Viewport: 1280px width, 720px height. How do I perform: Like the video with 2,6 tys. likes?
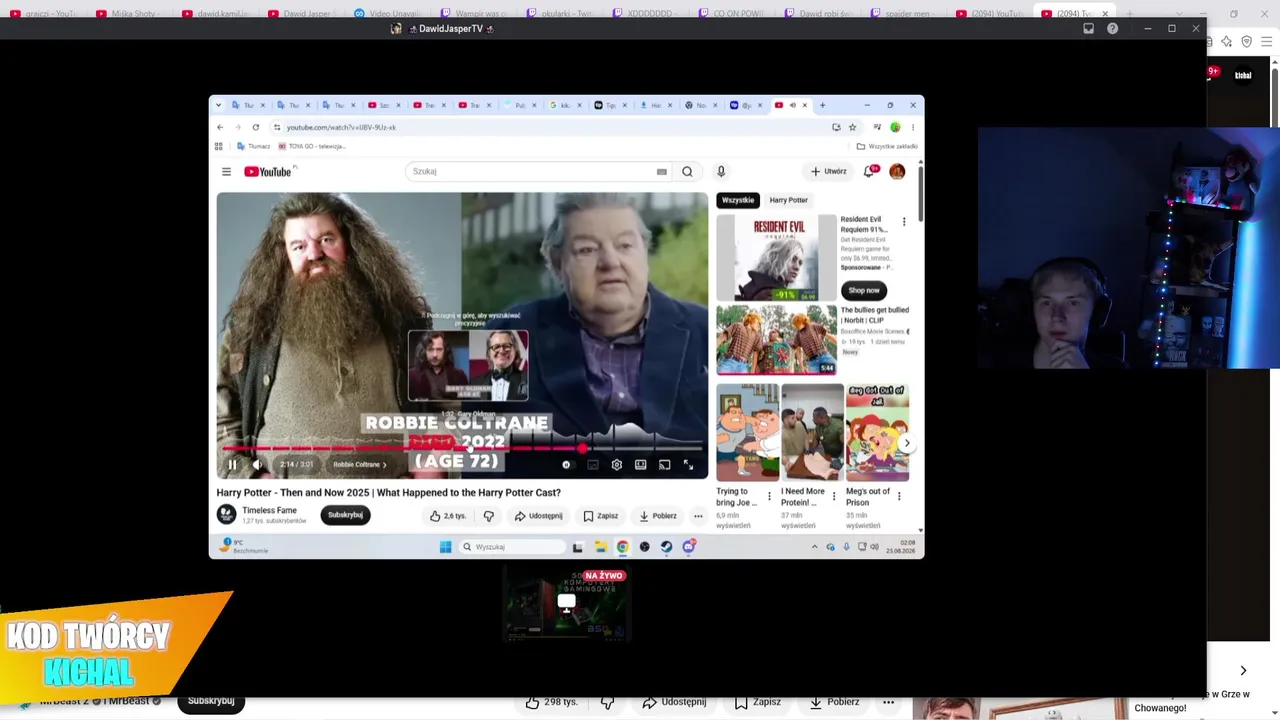pyautogui.click(x=448, y=516)
